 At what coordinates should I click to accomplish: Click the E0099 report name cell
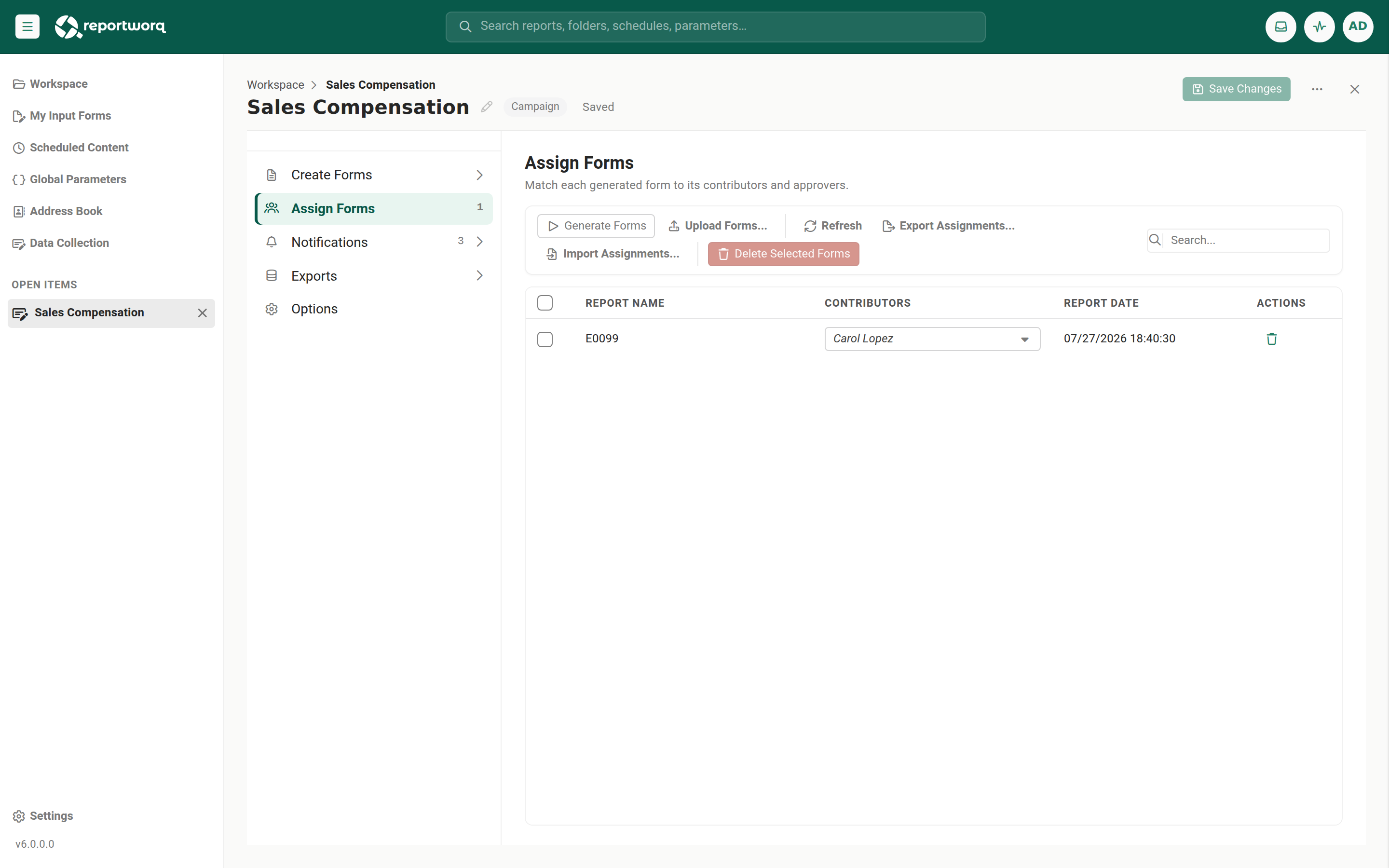(x=601, y=339)
